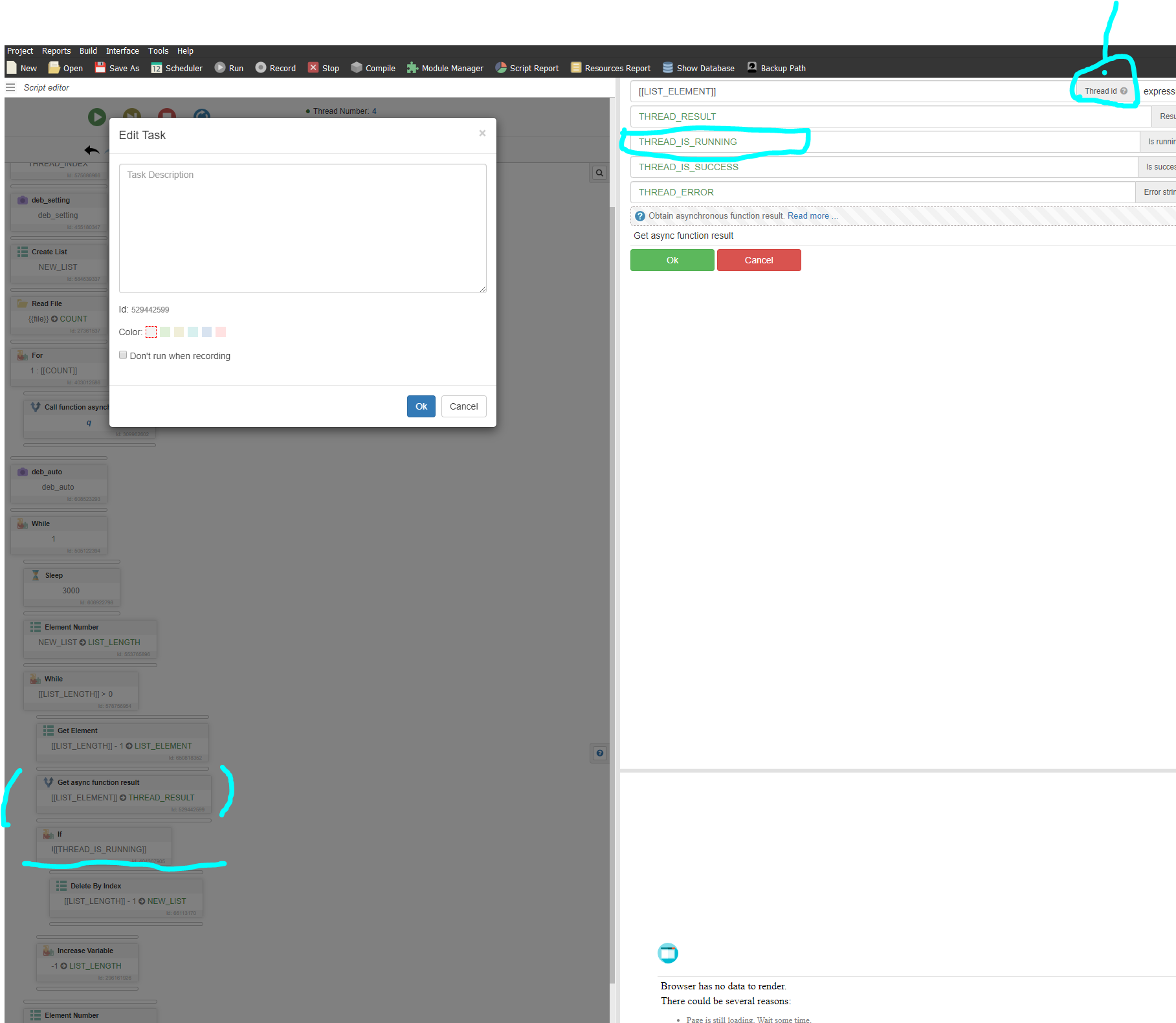
Task: Close the Edit Task dialog with X
Action: [482, 133]
